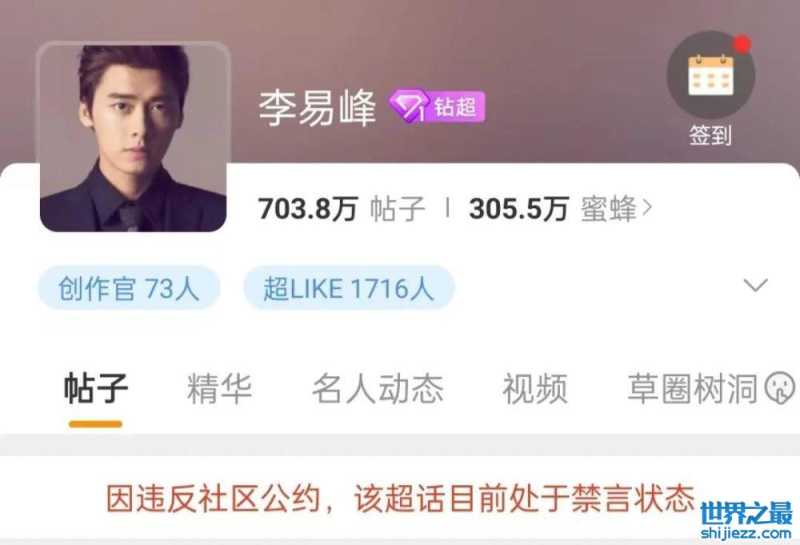Click the 超LIKE 1716人 tag
800x545 pixels.
pos(349,288)
